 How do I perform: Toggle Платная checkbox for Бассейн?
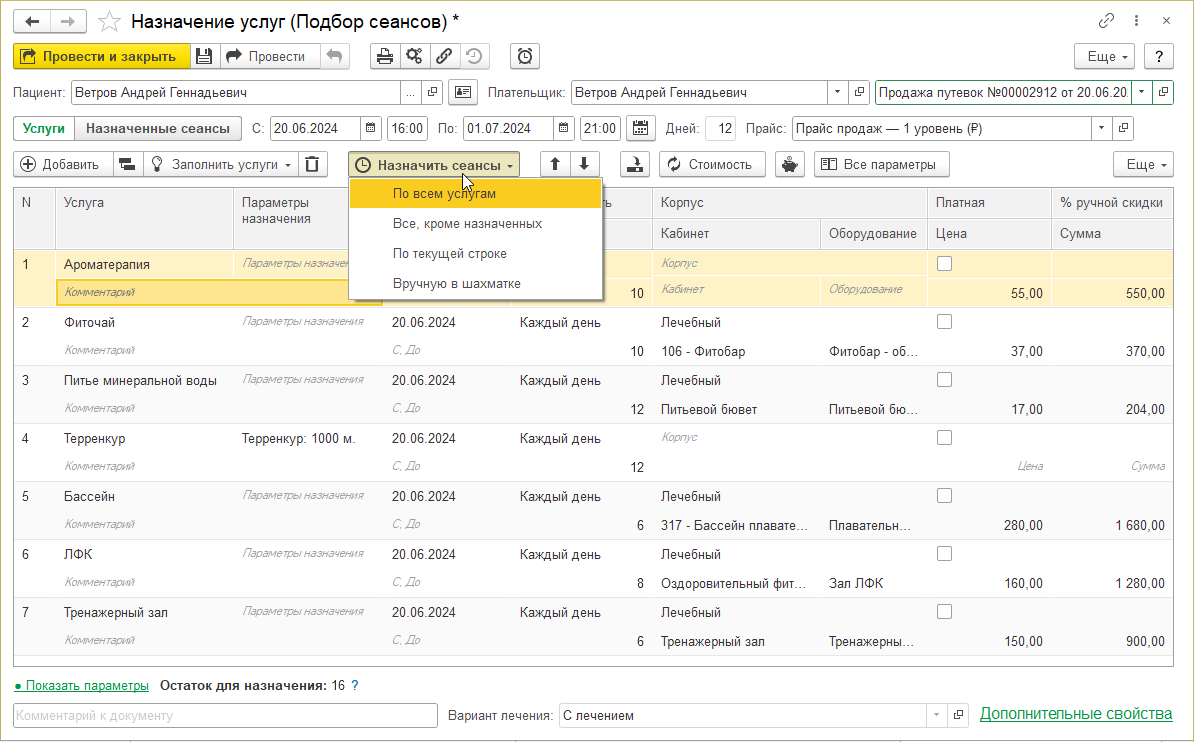[x=944, y=495]
